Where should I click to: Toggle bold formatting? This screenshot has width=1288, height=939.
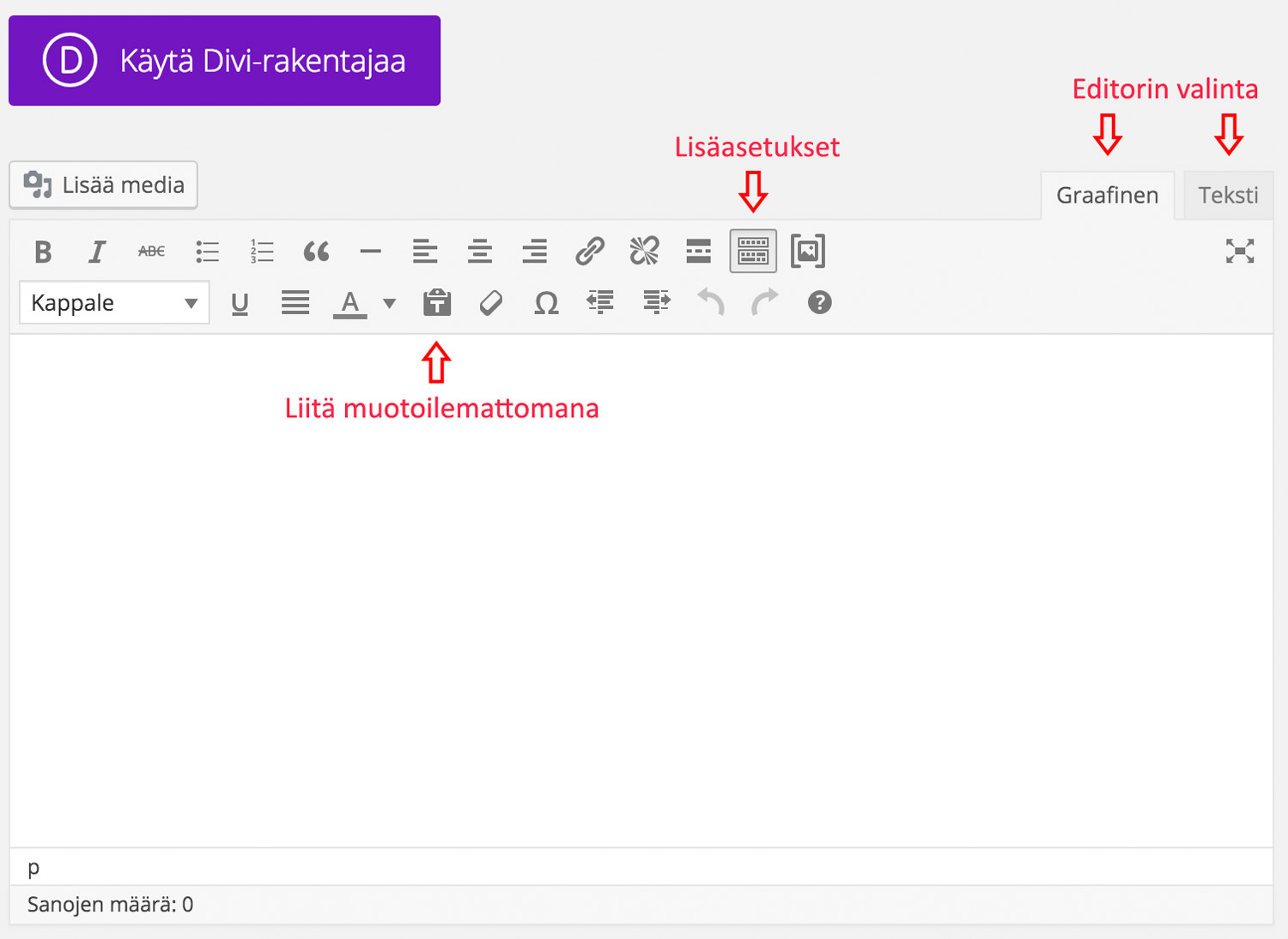(43, 251)
